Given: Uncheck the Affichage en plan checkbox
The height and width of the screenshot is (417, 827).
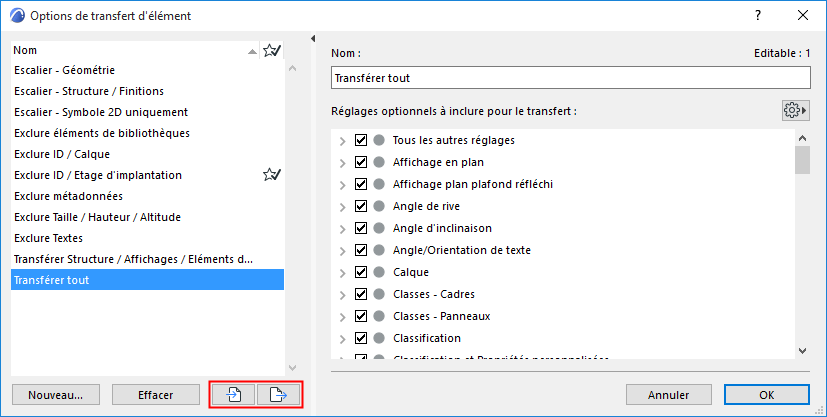Looking at the screenshot, I should (x=361, y=162).
